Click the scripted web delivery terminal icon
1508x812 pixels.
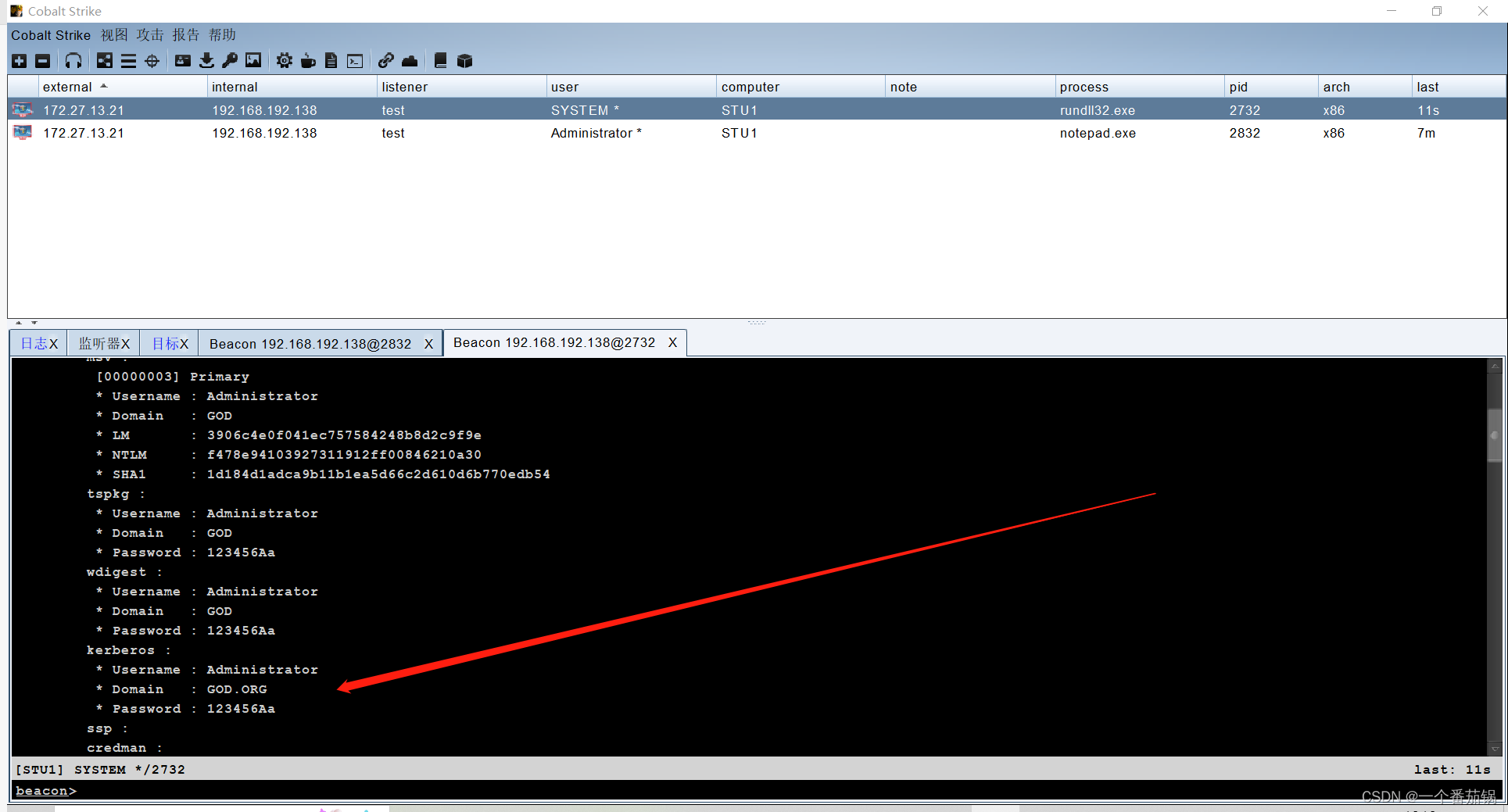pyautogui.click(x=355, y=61)
